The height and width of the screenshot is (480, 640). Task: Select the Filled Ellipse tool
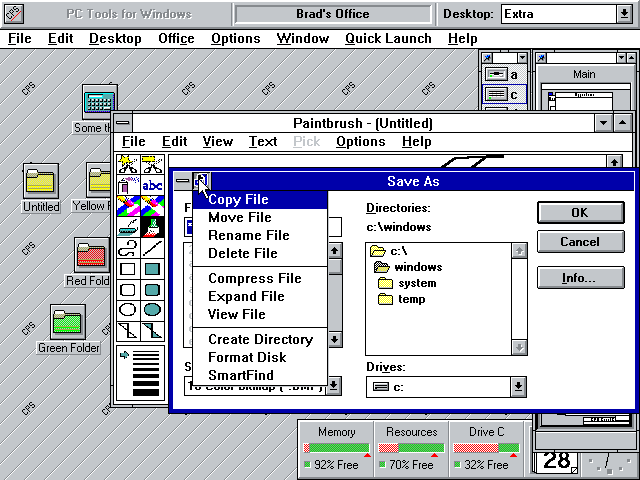153,310
